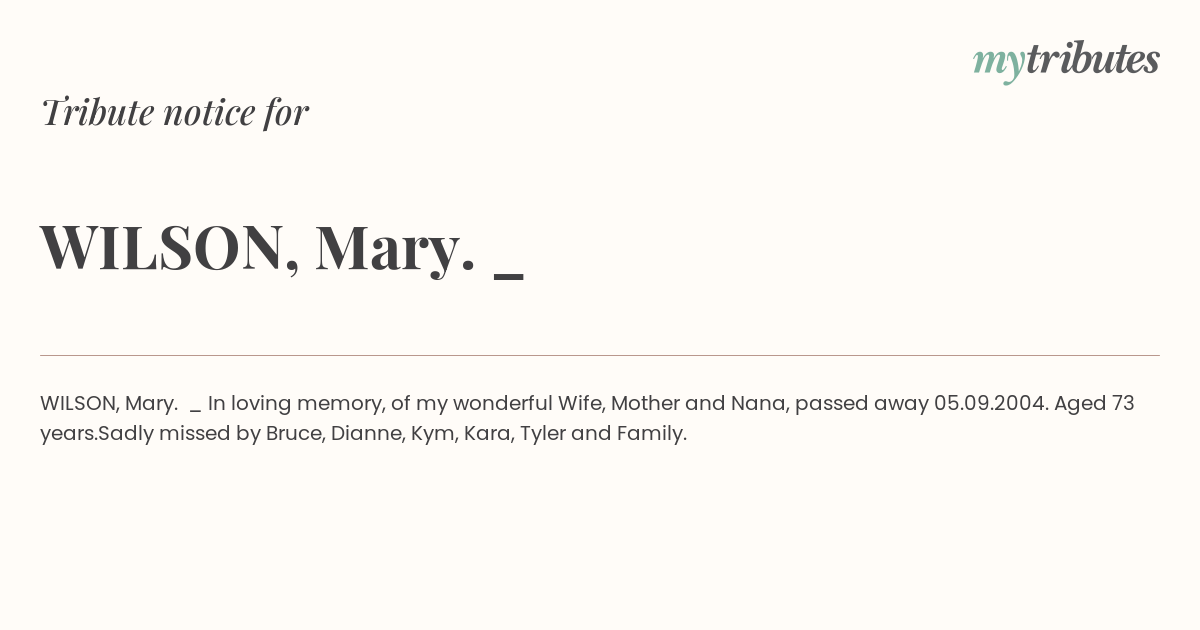Click the name Kara in the notice

(x=487, y=434)
